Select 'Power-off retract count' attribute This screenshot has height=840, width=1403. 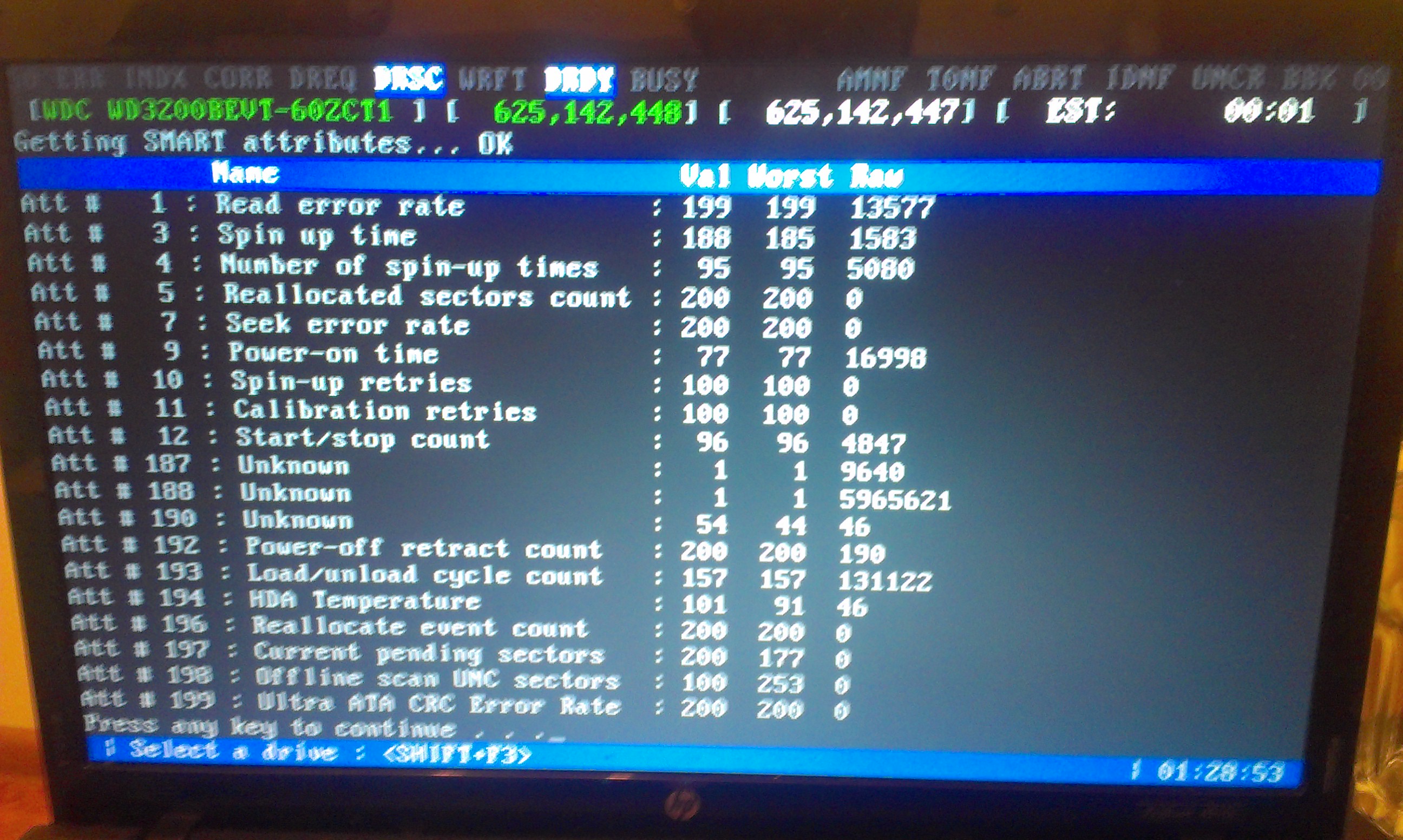tap(424, 548)
